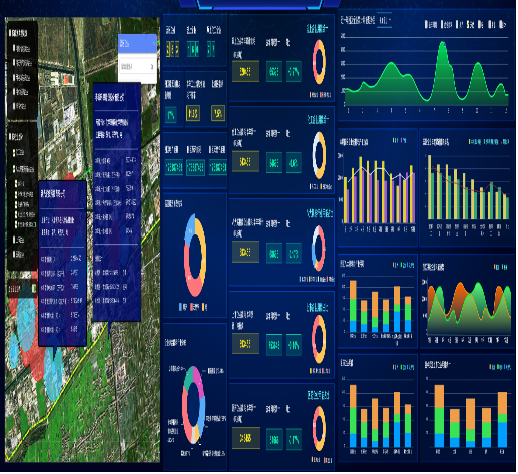Toggle the red legend entry of the green-yellow bar chart
The image size is (518, 474).
pyautogui.click(x=506, y=142)
